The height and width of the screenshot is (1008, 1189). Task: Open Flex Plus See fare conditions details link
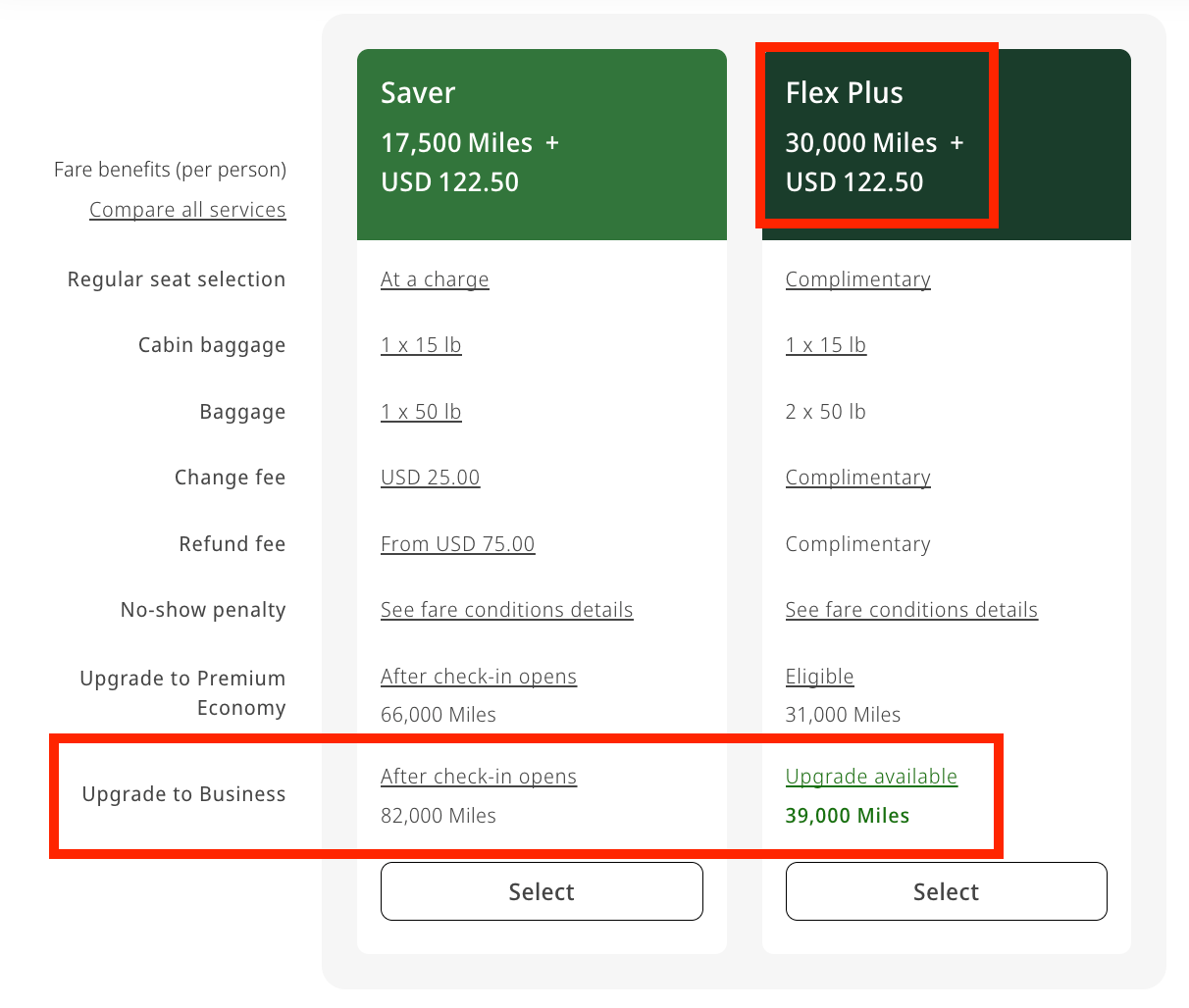click(x=911, y=610)
